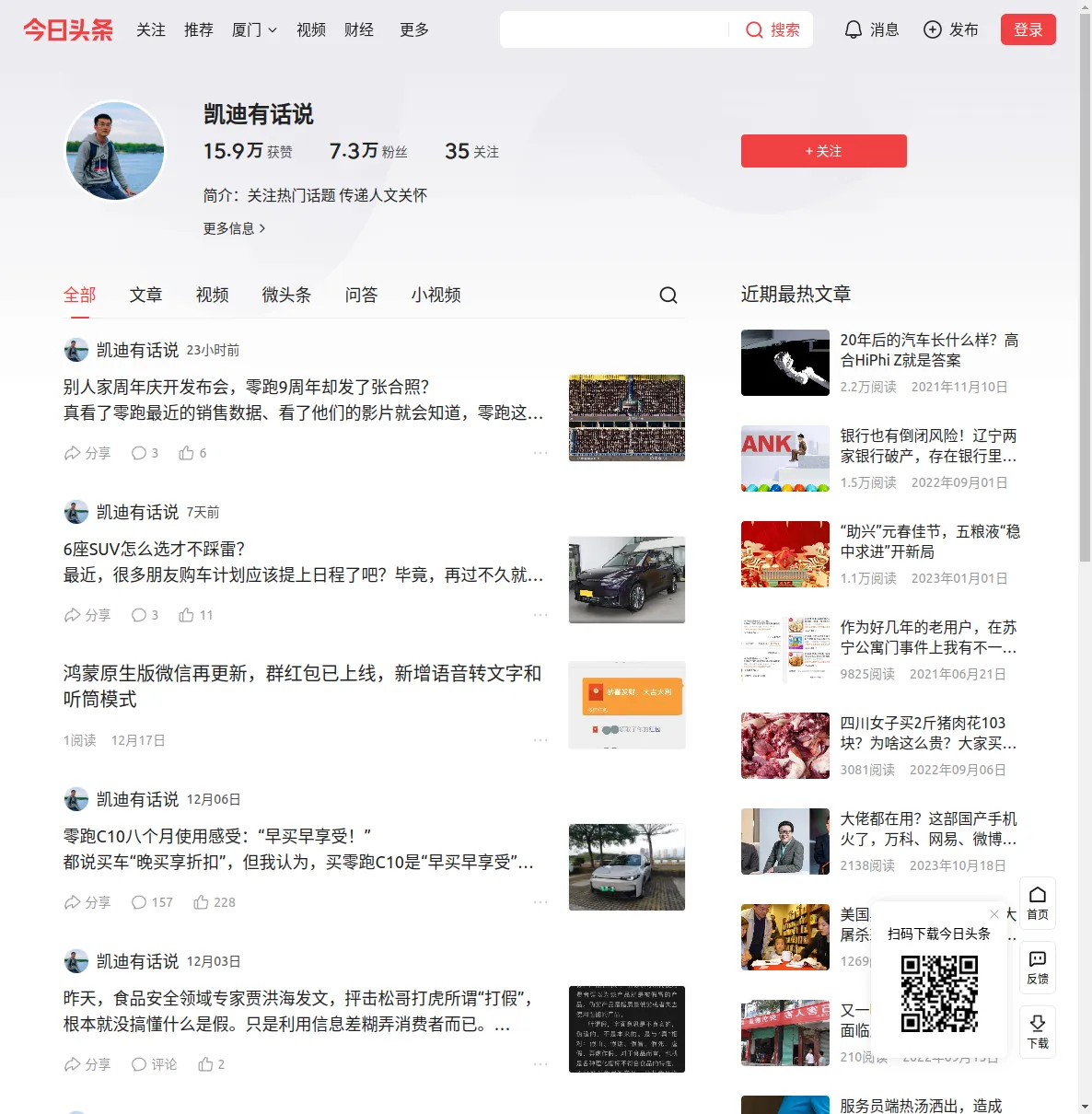Image resolution: width=1092 pixels, height=1114 pixels.
Task: Expand 更多信息 on the profile
Action: (235, 228)
